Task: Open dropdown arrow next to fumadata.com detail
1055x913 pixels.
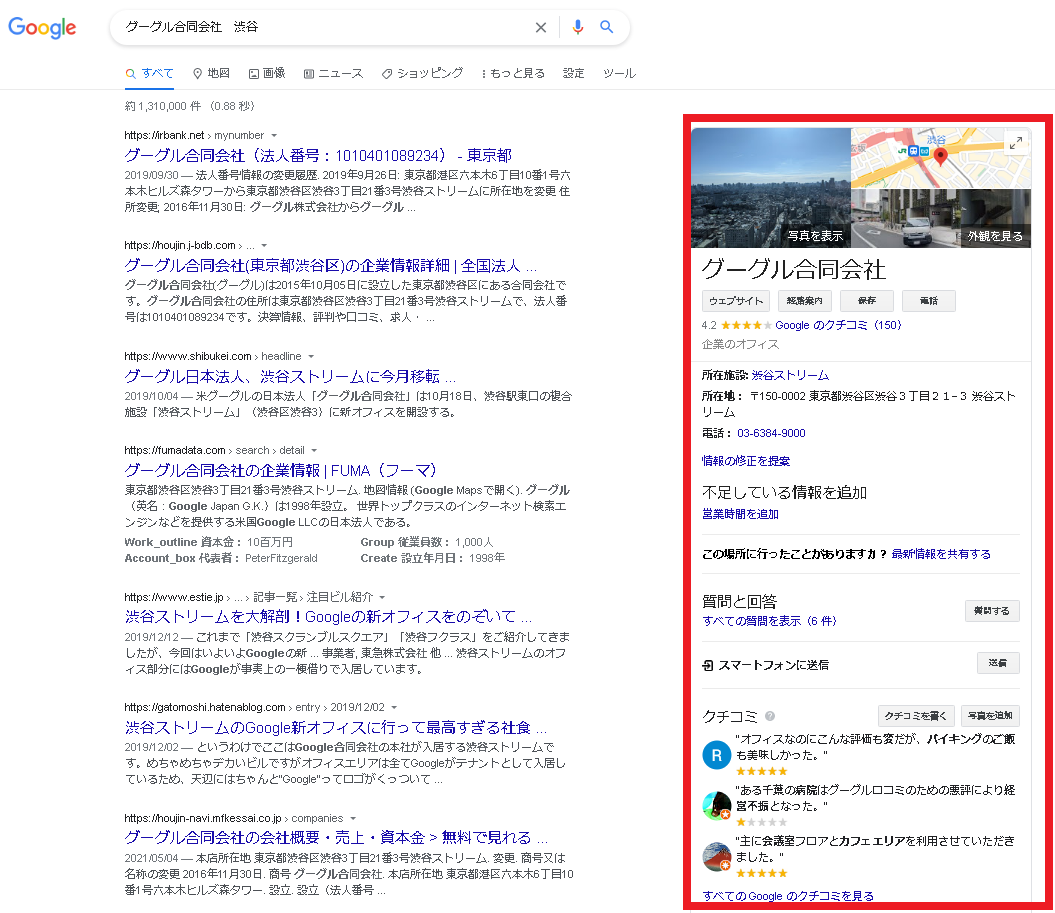Action: 314,450
